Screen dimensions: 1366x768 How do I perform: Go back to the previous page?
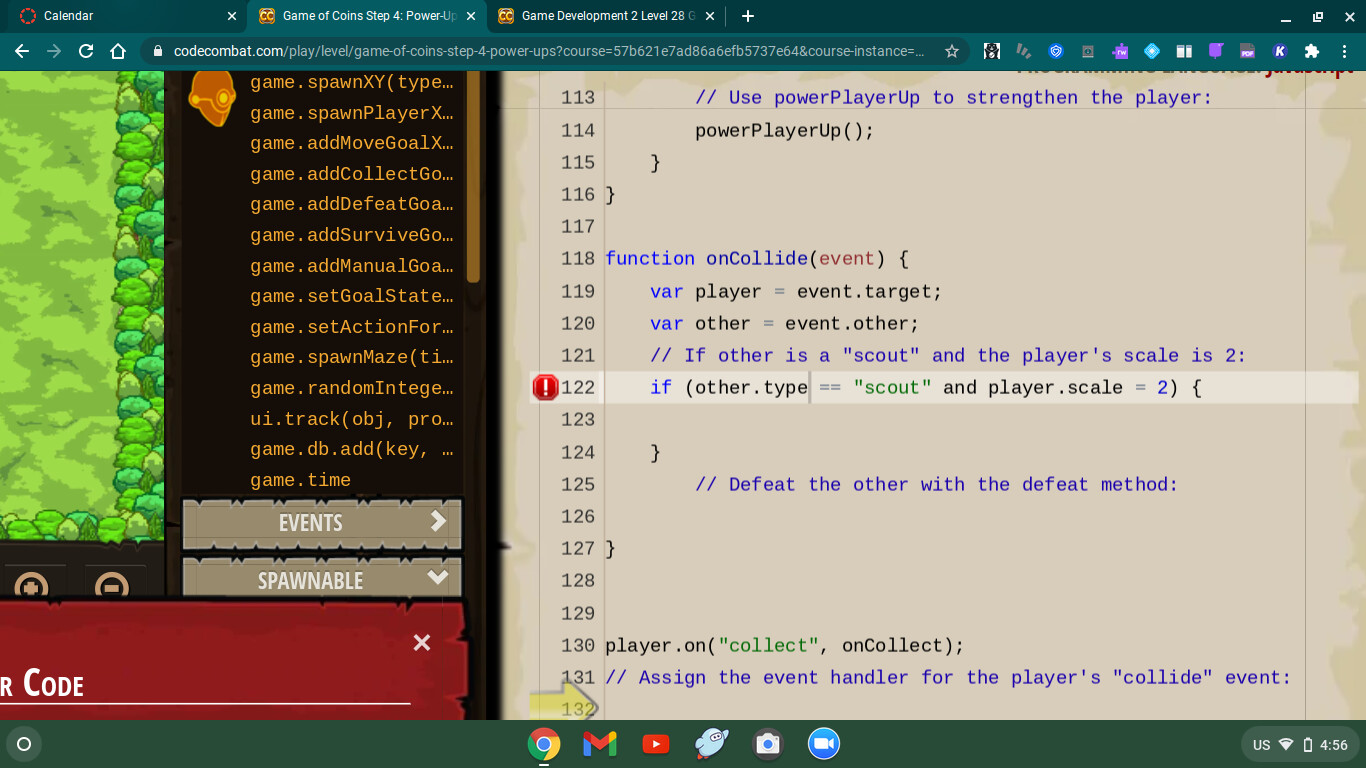click(22, 51)
